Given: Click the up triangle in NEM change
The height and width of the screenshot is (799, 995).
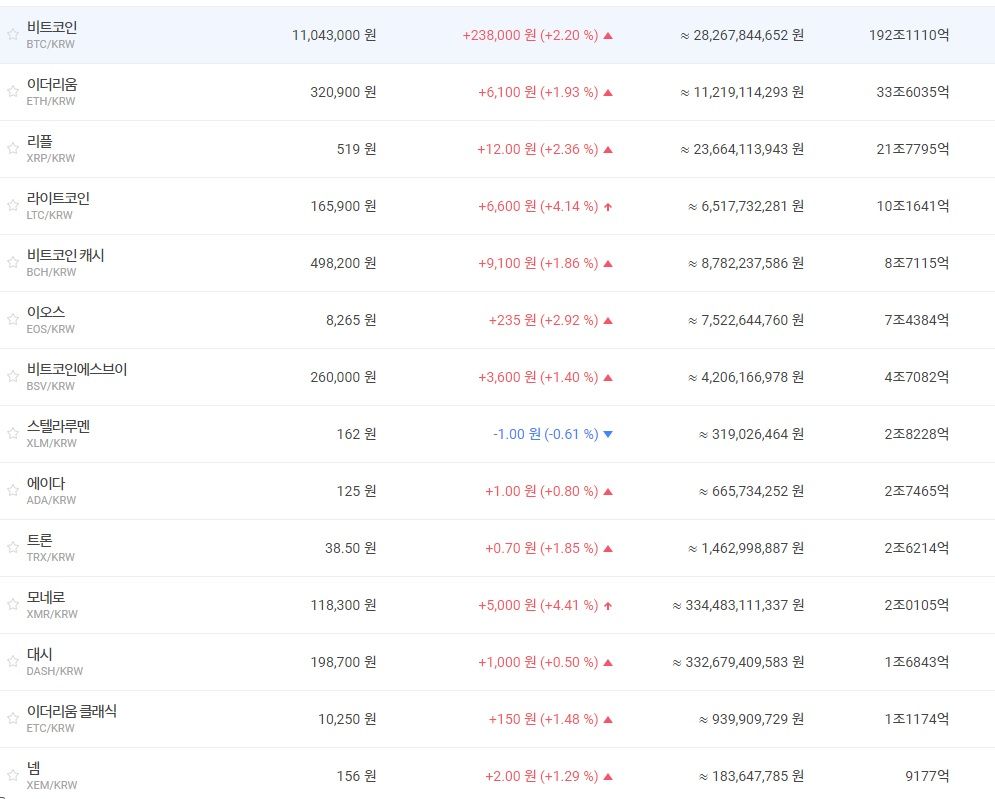Looking at the screenshot, I should [608, 776].
